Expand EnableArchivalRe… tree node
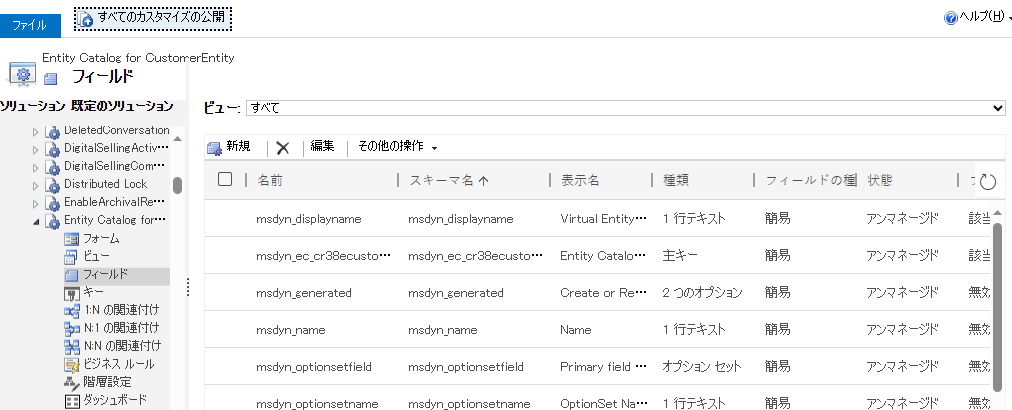 (35, 203)
